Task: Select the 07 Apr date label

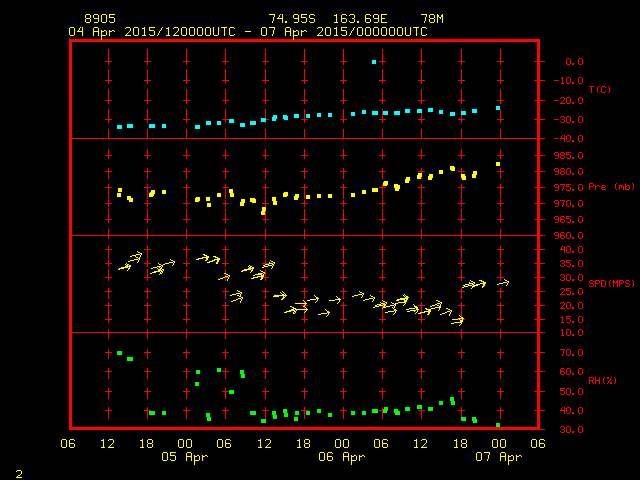Action: point(498,457)
